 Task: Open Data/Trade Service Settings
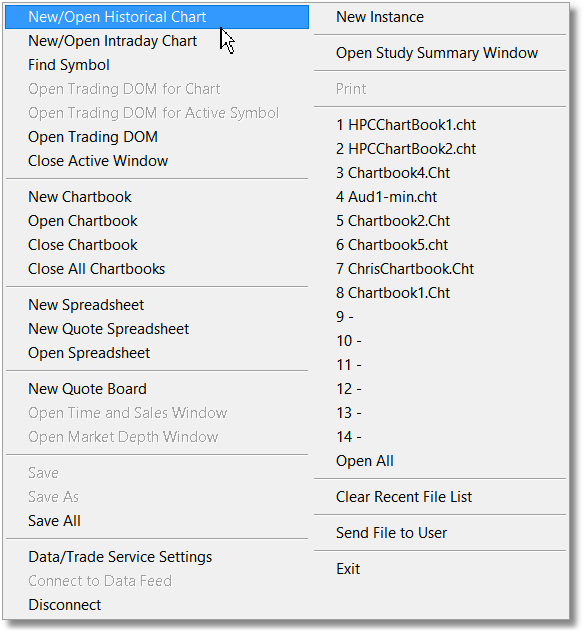[157, 557]
